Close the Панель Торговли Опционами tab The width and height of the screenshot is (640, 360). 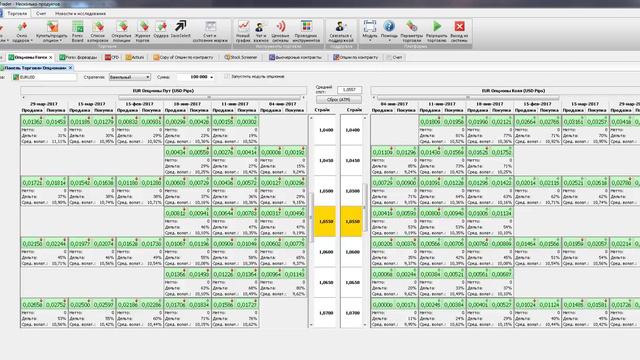coord(70,68)
